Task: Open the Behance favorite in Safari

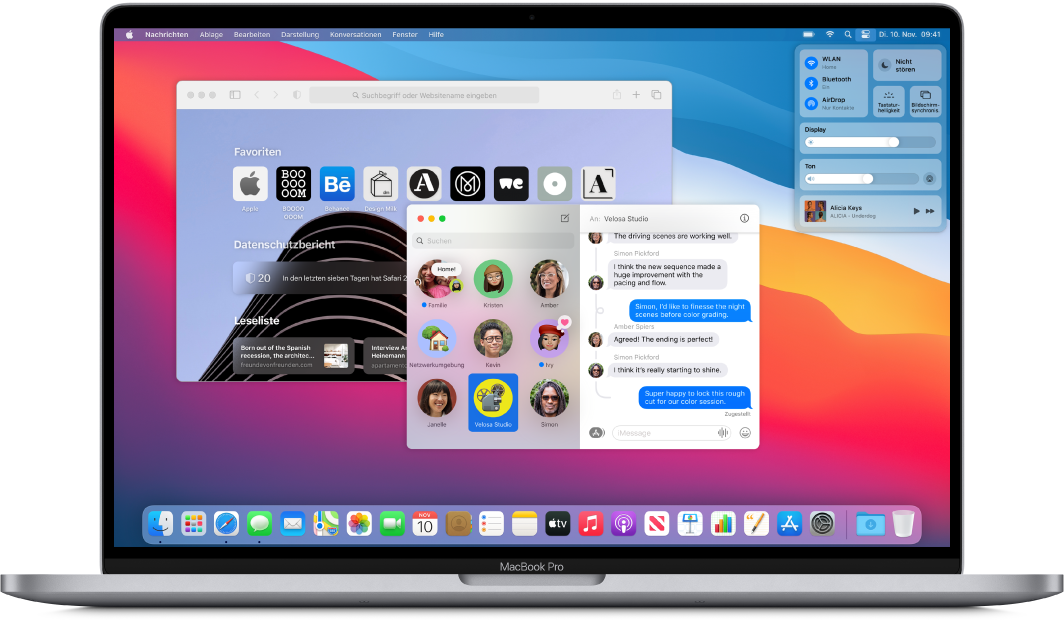Action: 338,183
